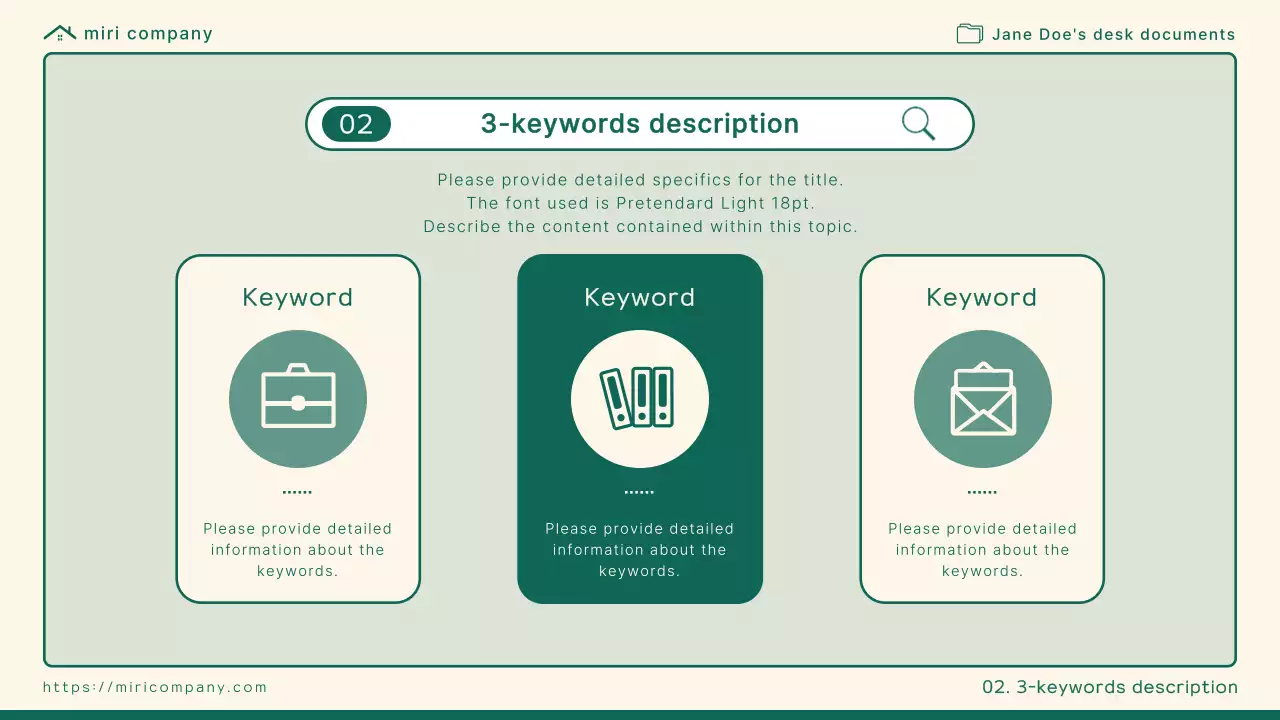Click the "Pretendard Light 18pt" subtitle line

(640, 203)
